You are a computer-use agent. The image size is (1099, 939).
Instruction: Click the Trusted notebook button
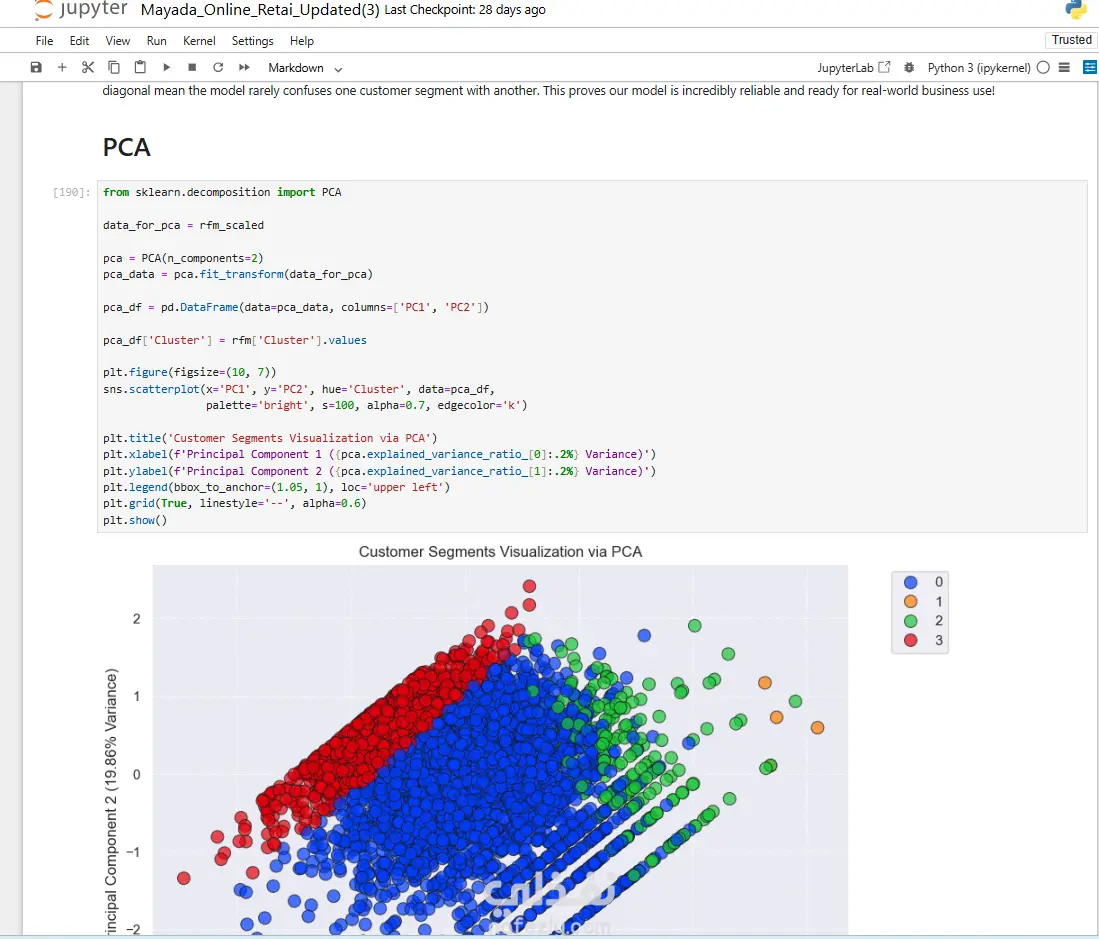click(1071, 40)
